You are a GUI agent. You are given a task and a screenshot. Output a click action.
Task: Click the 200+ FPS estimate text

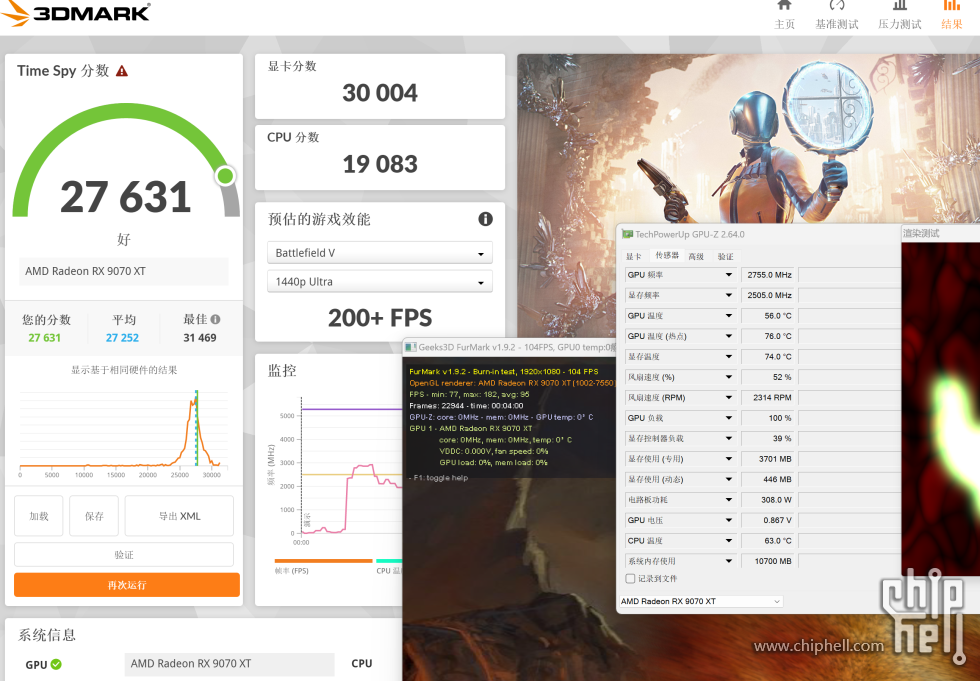point(380,318)
